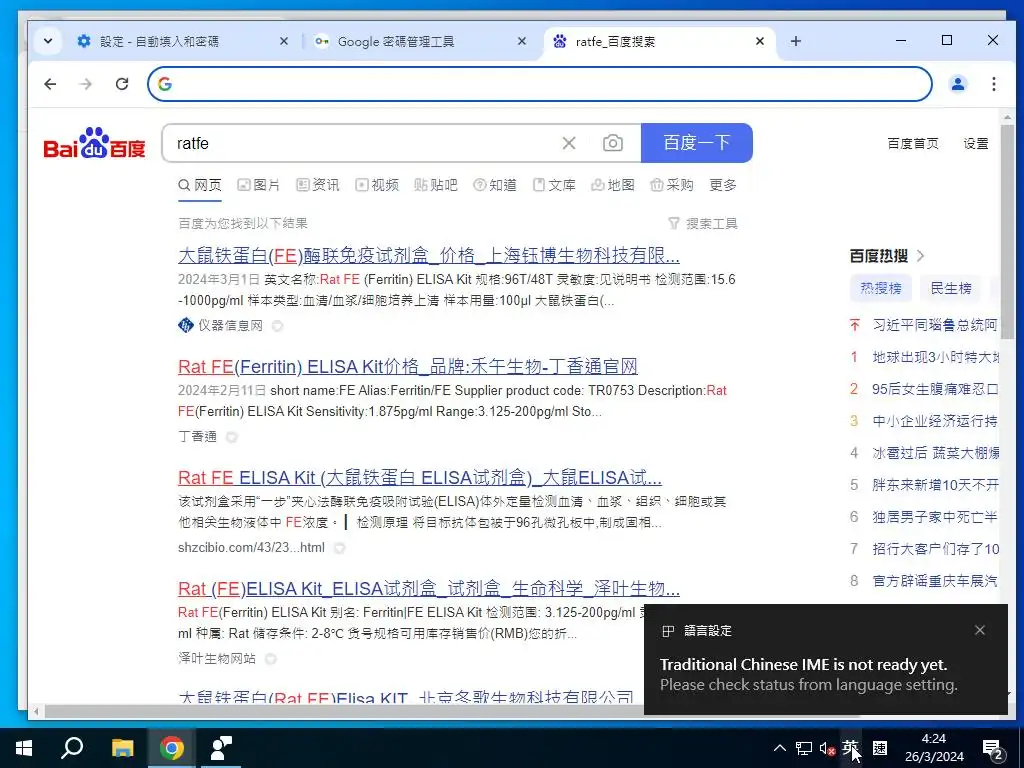
Task: Expand the 更多 search categories
Action: pos(723,185)
